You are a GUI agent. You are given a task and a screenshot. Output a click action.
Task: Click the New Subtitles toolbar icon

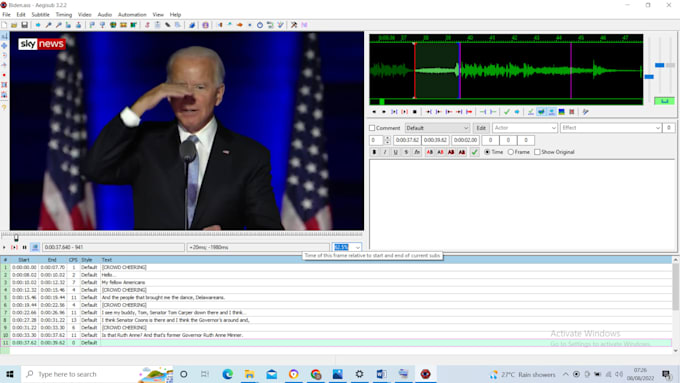4,25
